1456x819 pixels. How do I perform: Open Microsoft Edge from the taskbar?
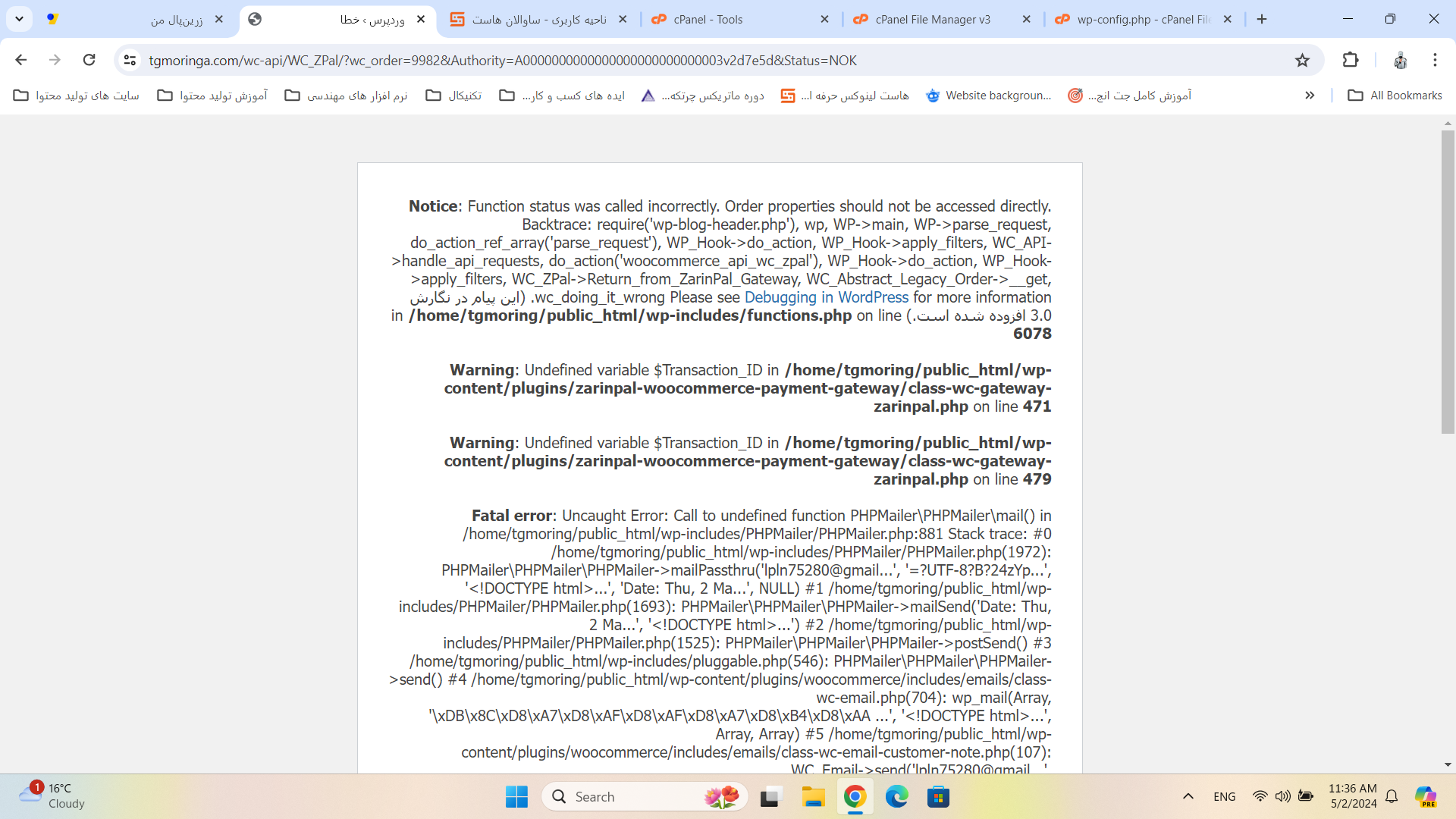coord(896,797)
